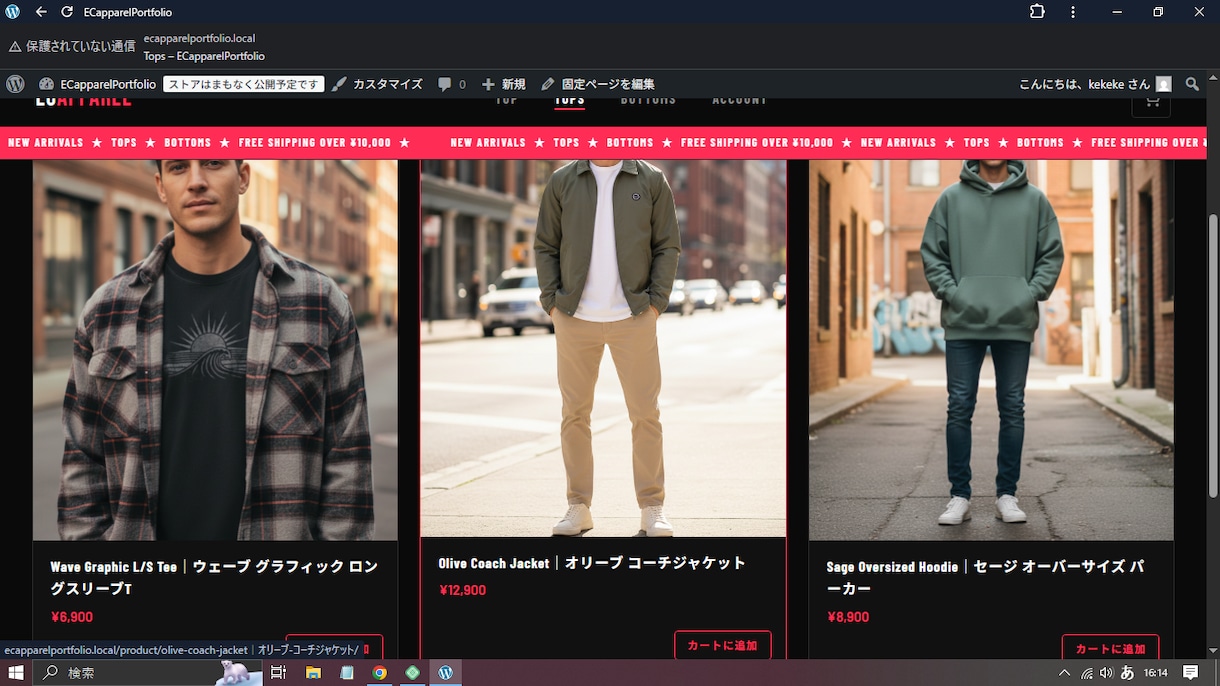
Task: Click the not-secure warning triangle icon
Action: pos(15,46)
